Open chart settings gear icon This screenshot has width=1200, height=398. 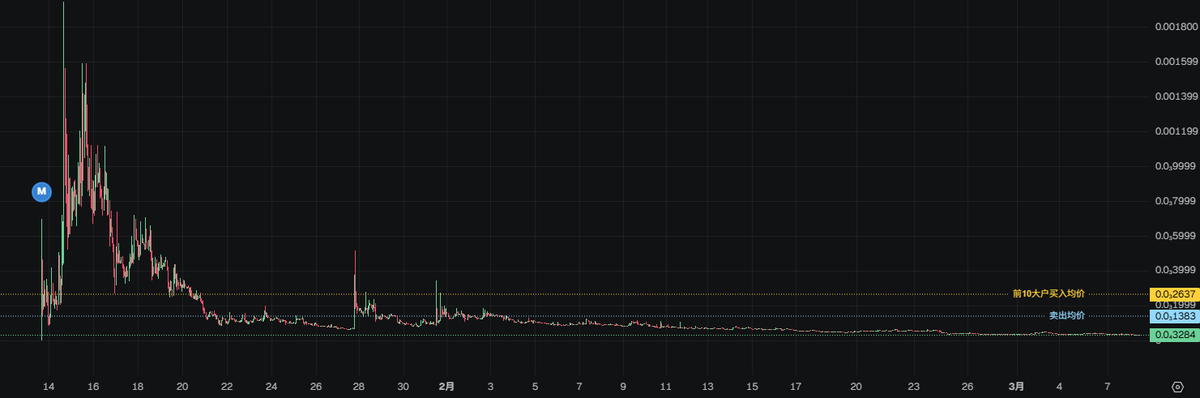tap(1177, 386)
